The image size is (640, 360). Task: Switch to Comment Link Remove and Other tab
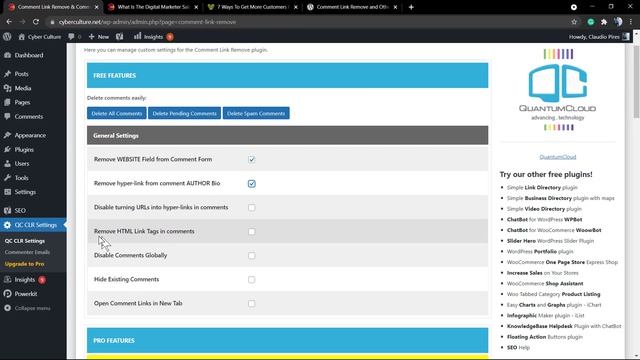(352, 7)
